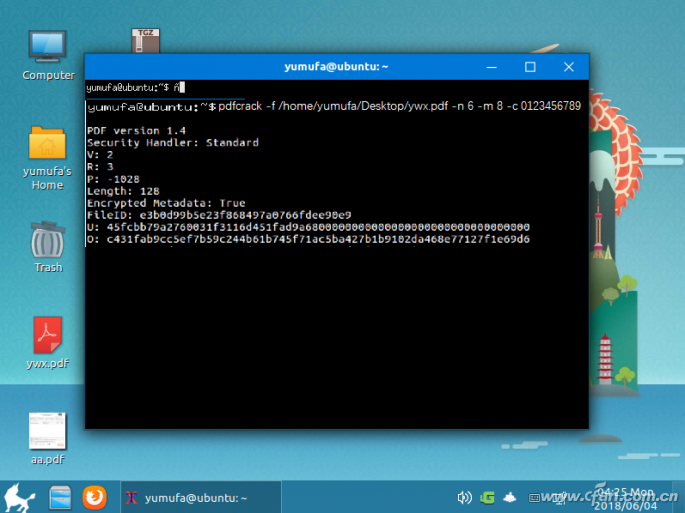
Task: Open the start menu launcher icon
Action: point(19,496)
